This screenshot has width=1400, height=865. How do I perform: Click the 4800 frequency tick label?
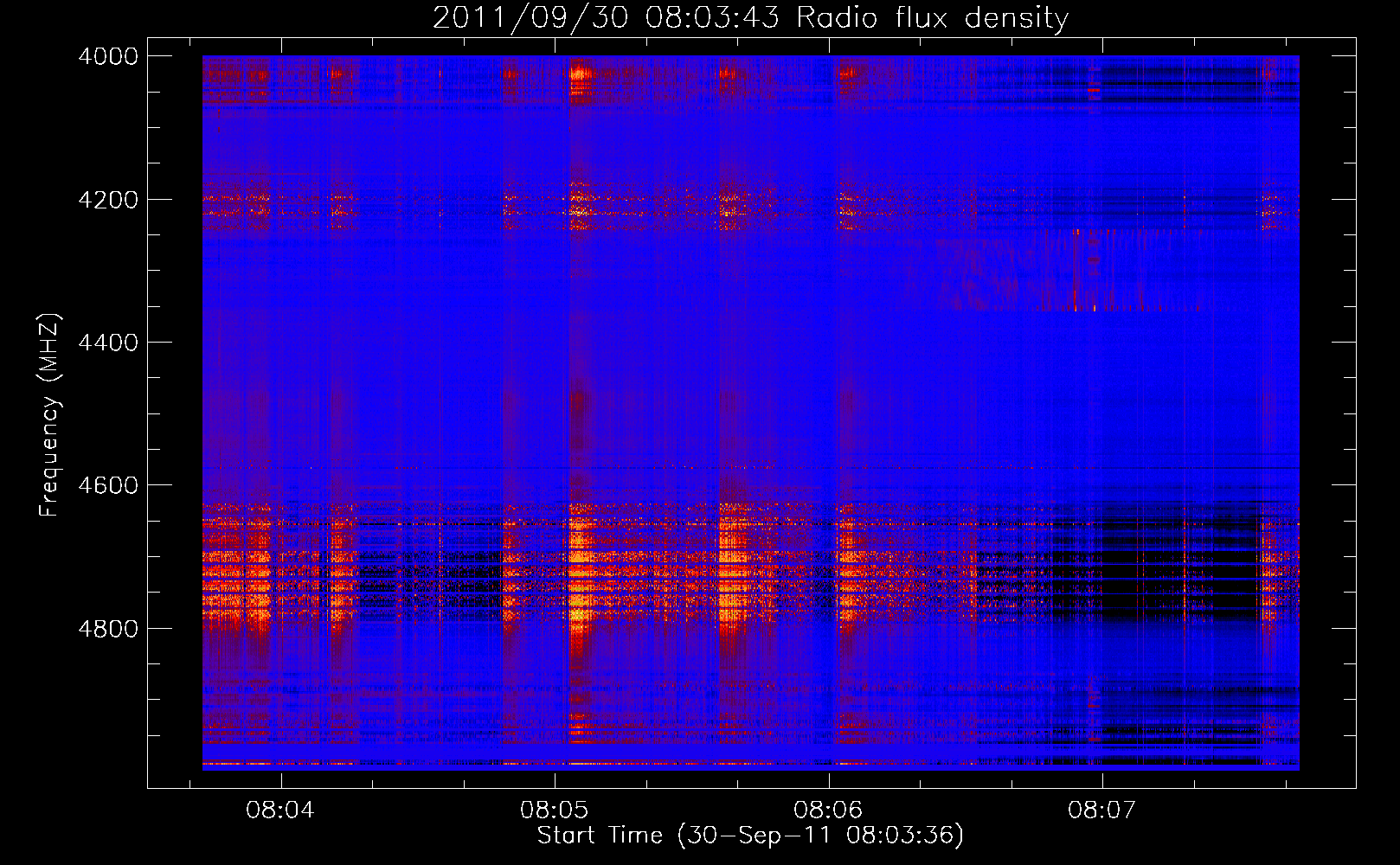point(108,629)
